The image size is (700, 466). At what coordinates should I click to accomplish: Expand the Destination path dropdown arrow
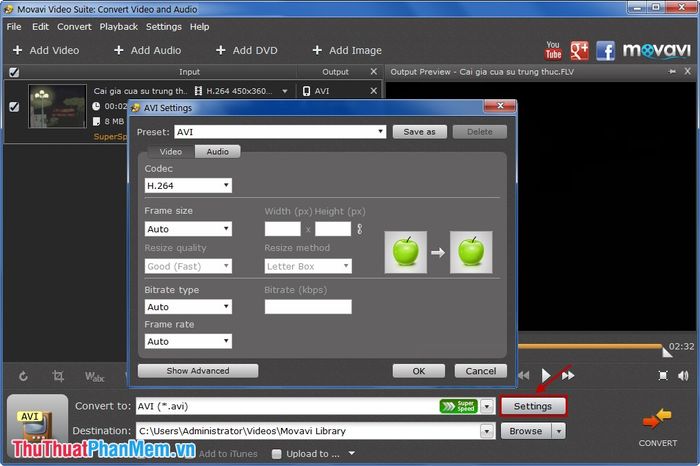[487, 431]
